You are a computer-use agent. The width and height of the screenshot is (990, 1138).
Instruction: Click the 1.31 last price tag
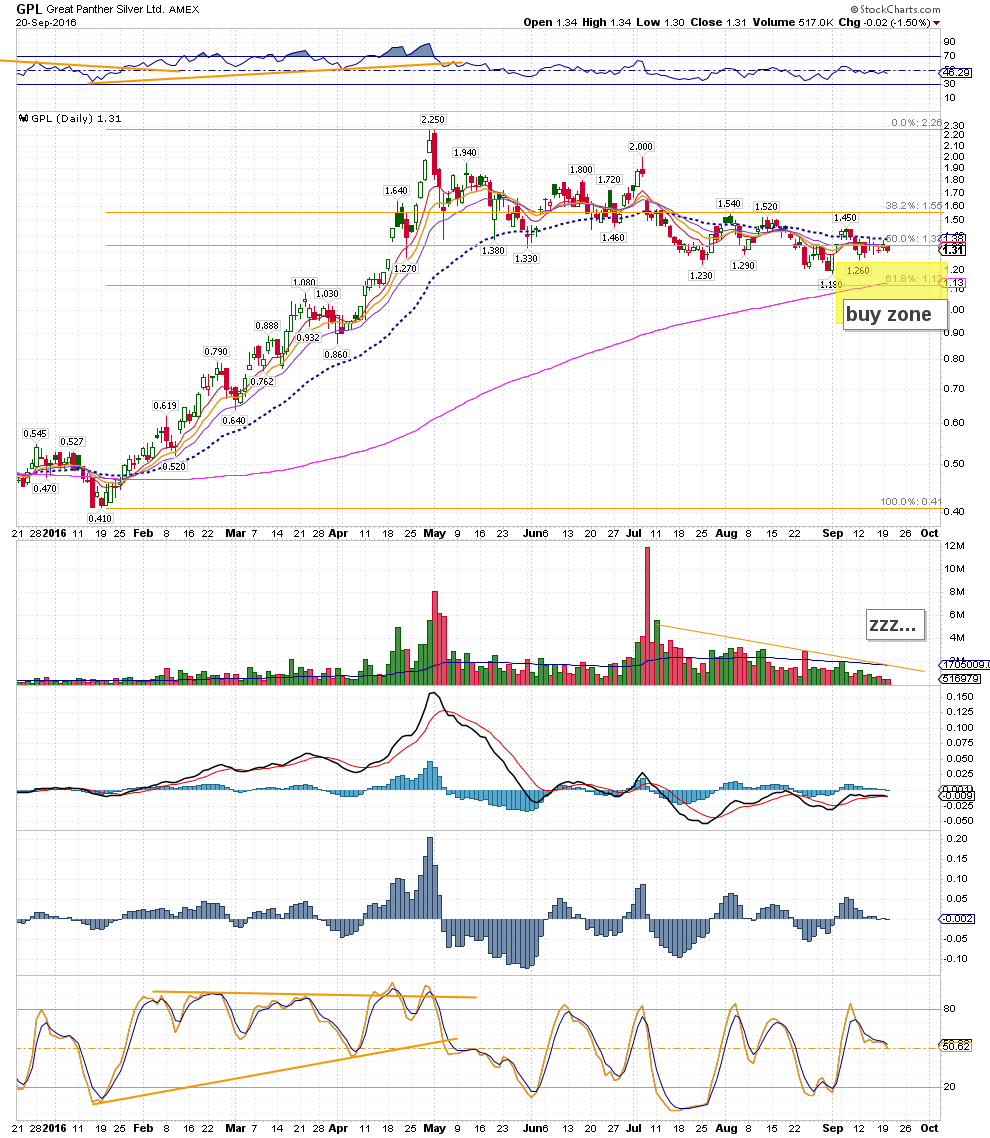tap(955, 251)
